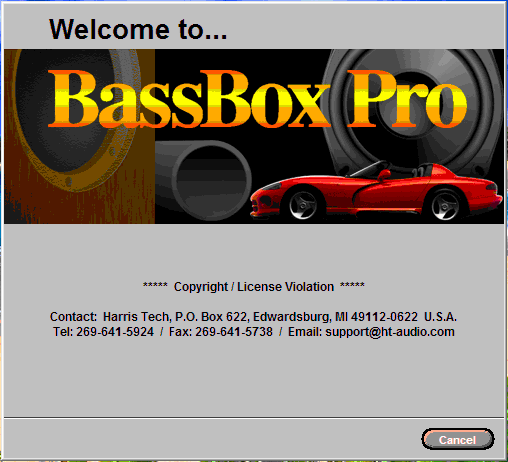Screen dimensions: 508x462
Task: Select the wooden cabinet speaker graphic
Action: [79, 136]
